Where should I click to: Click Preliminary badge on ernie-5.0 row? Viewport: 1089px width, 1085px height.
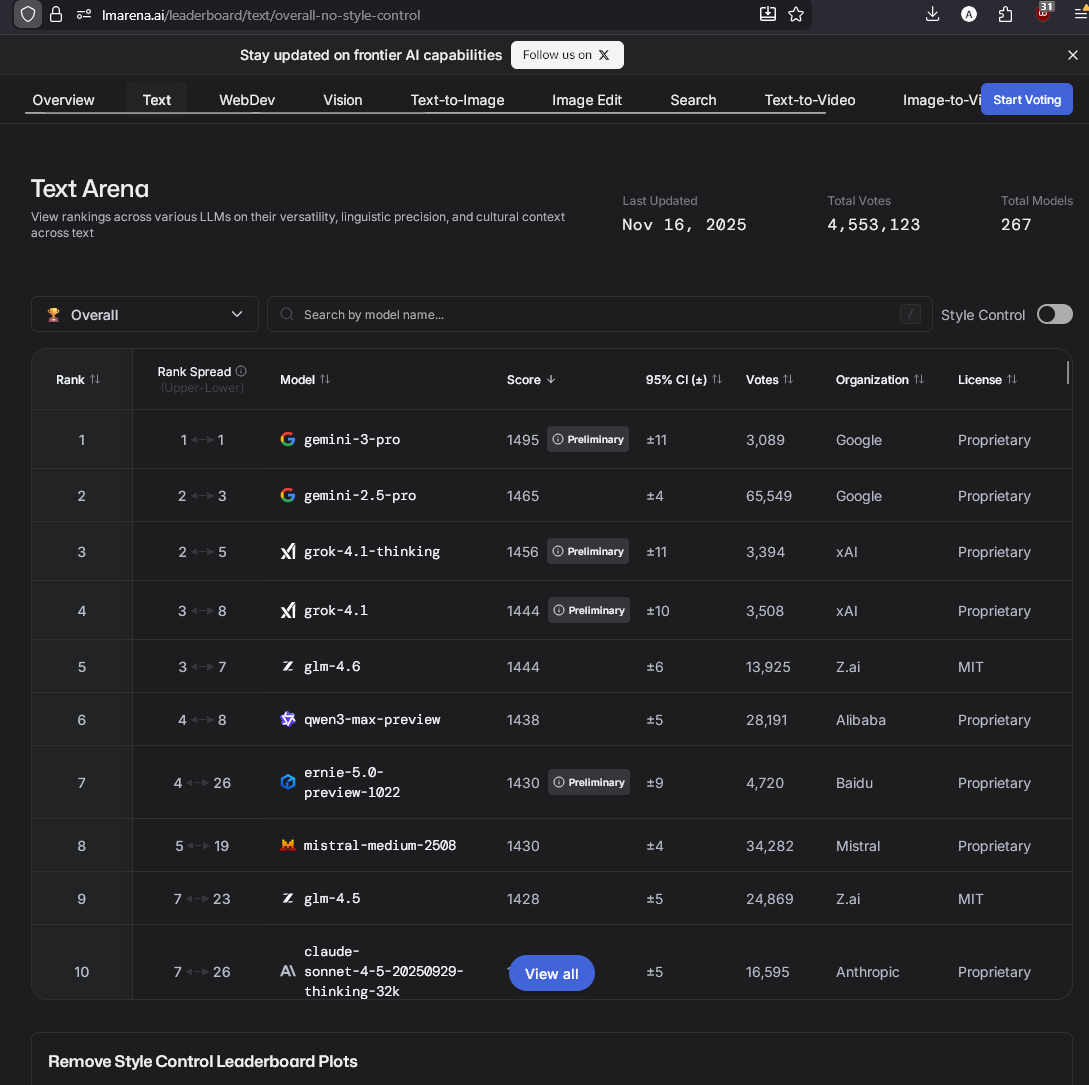(x=589, y=782)
